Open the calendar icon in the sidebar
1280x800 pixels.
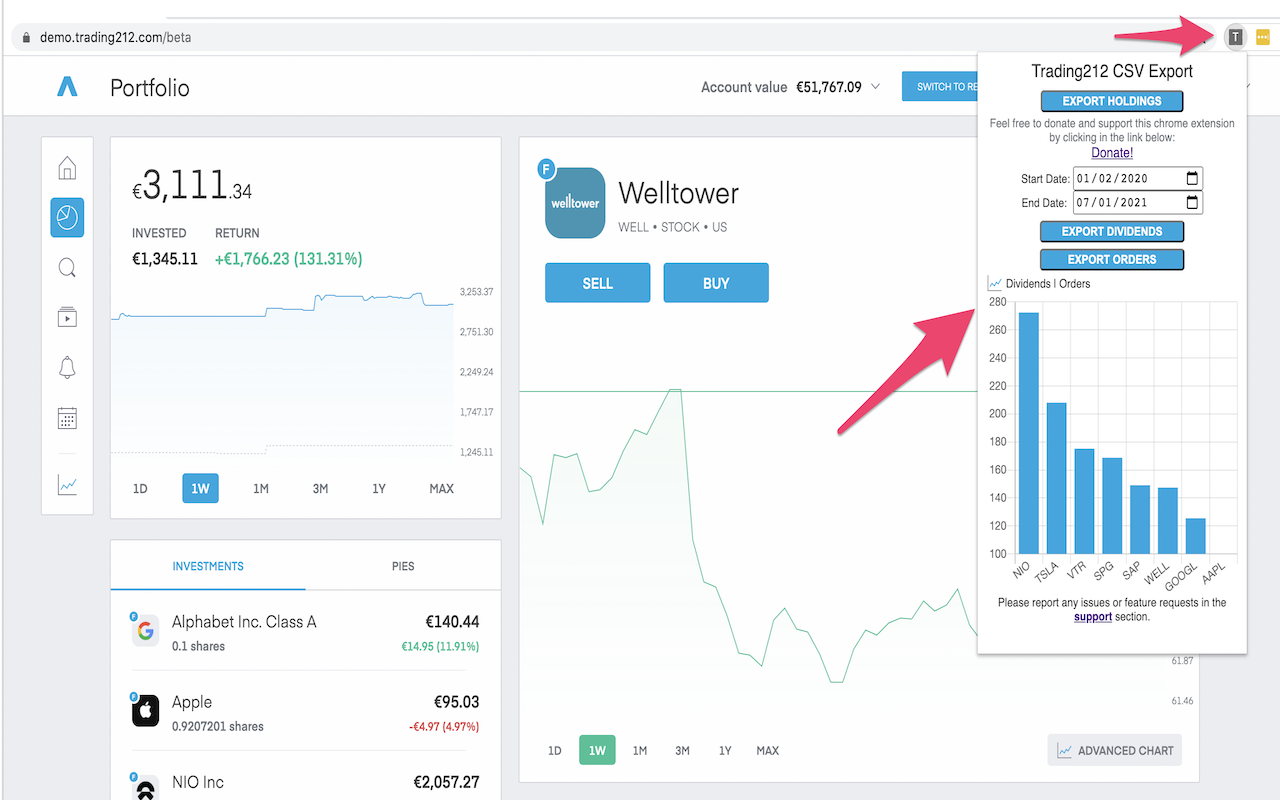66,418
